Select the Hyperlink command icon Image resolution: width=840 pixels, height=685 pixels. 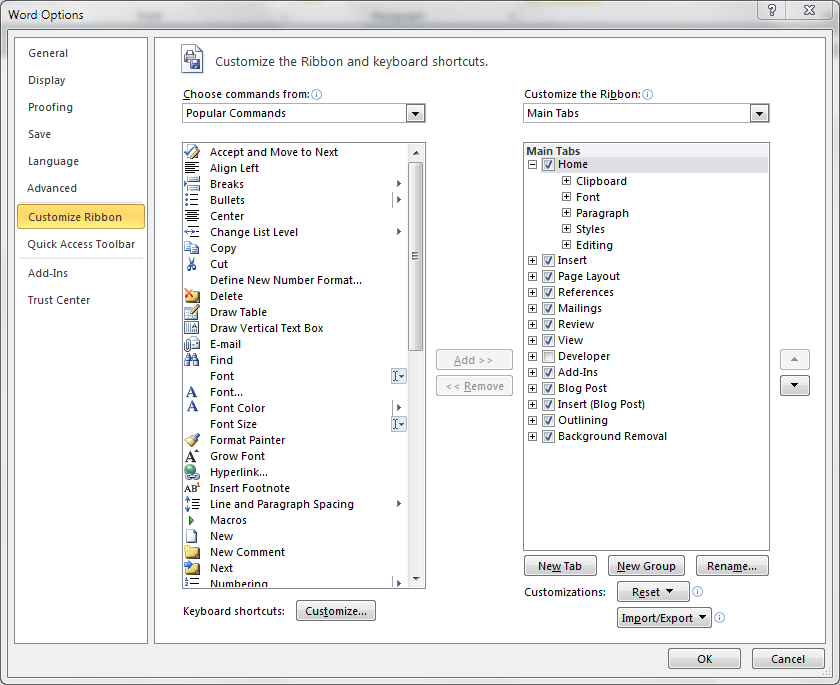click(194, 472)
